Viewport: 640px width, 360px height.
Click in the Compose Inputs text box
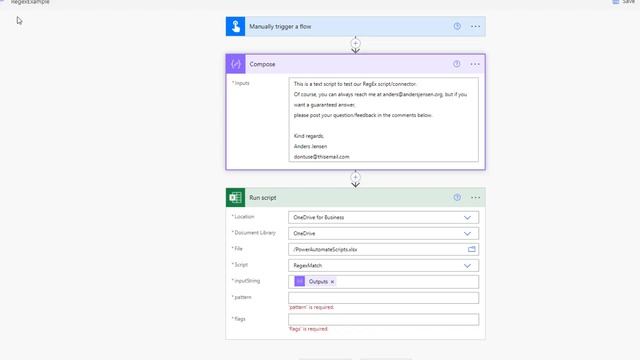(384, 120)
